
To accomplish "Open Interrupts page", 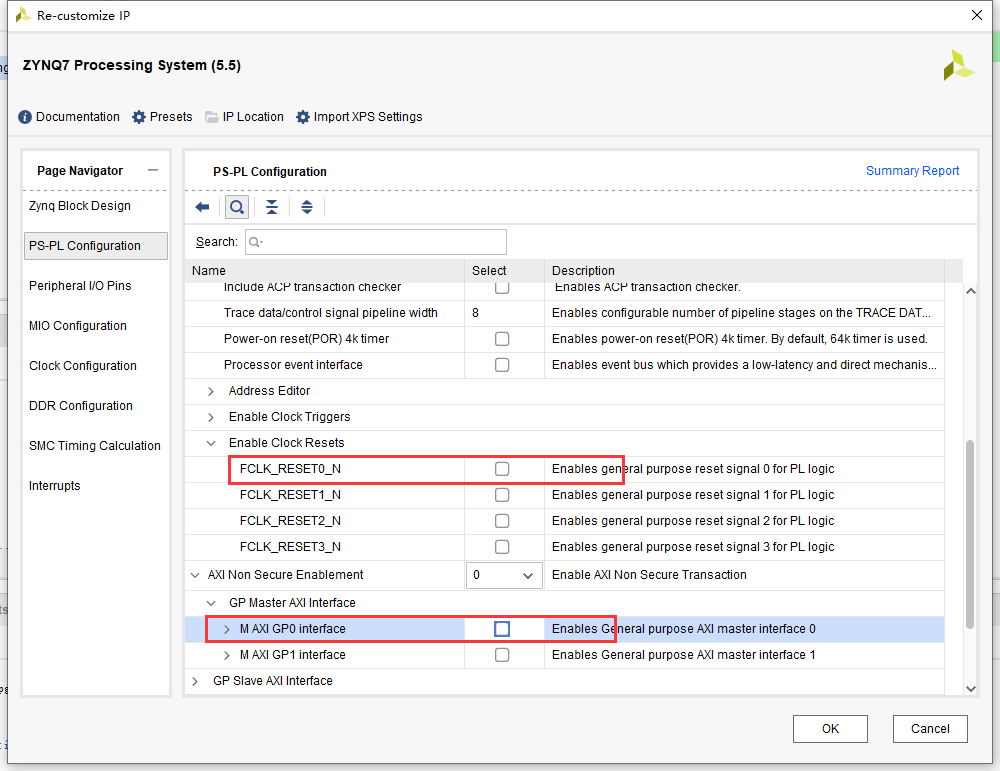I will [55, 486].
